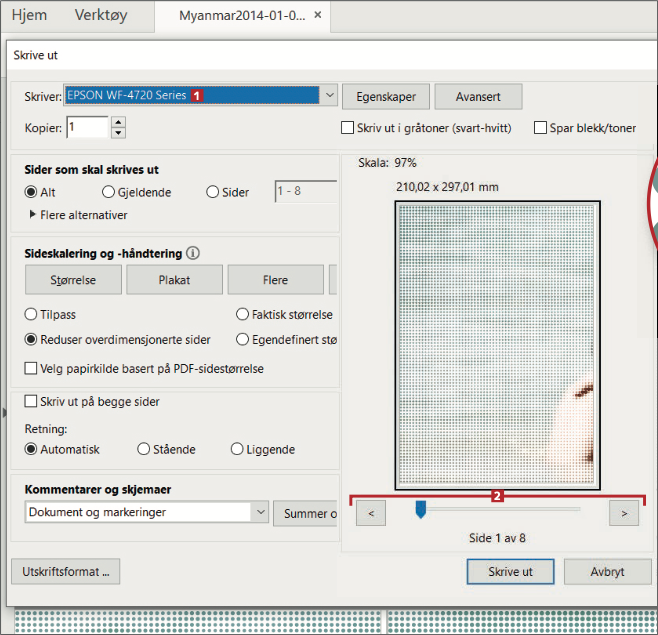Check Skriv ut på begge sider
Screen dimensions: 658x635
click(31, 402)
